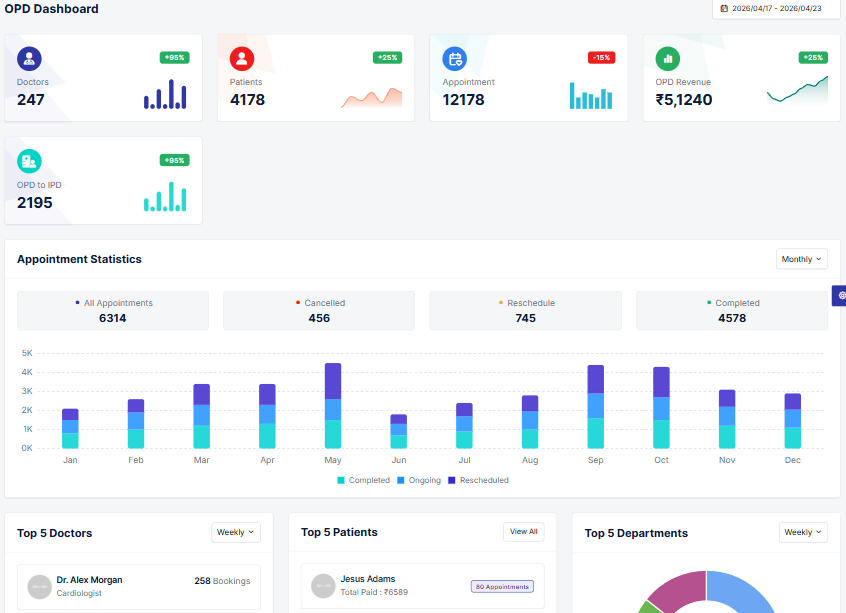Click the Doctors card icon

28,58
